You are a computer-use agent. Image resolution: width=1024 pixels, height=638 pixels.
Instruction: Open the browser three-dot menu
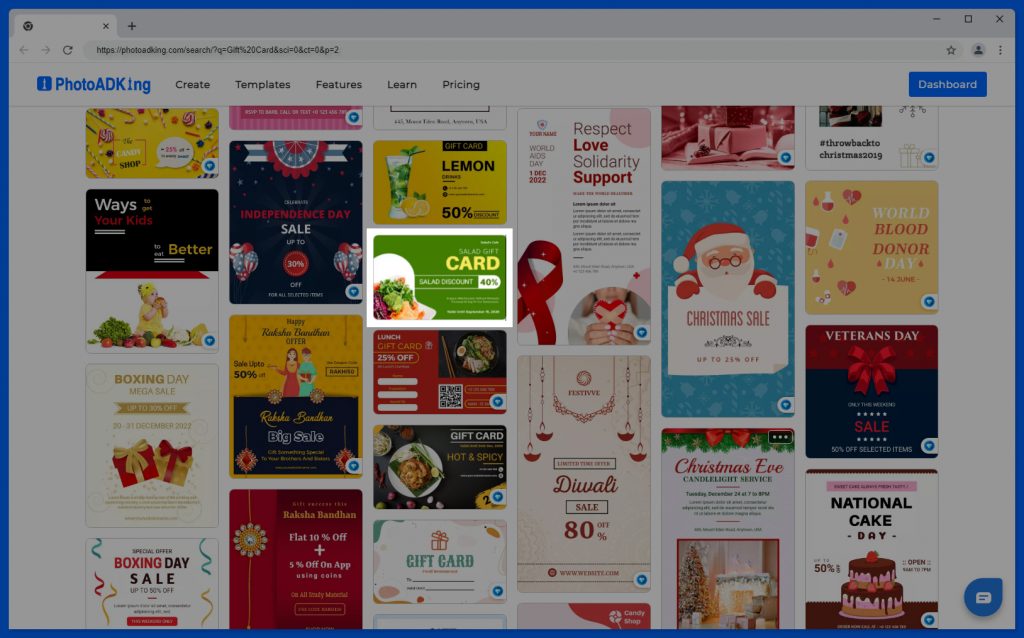(1000, 50)
